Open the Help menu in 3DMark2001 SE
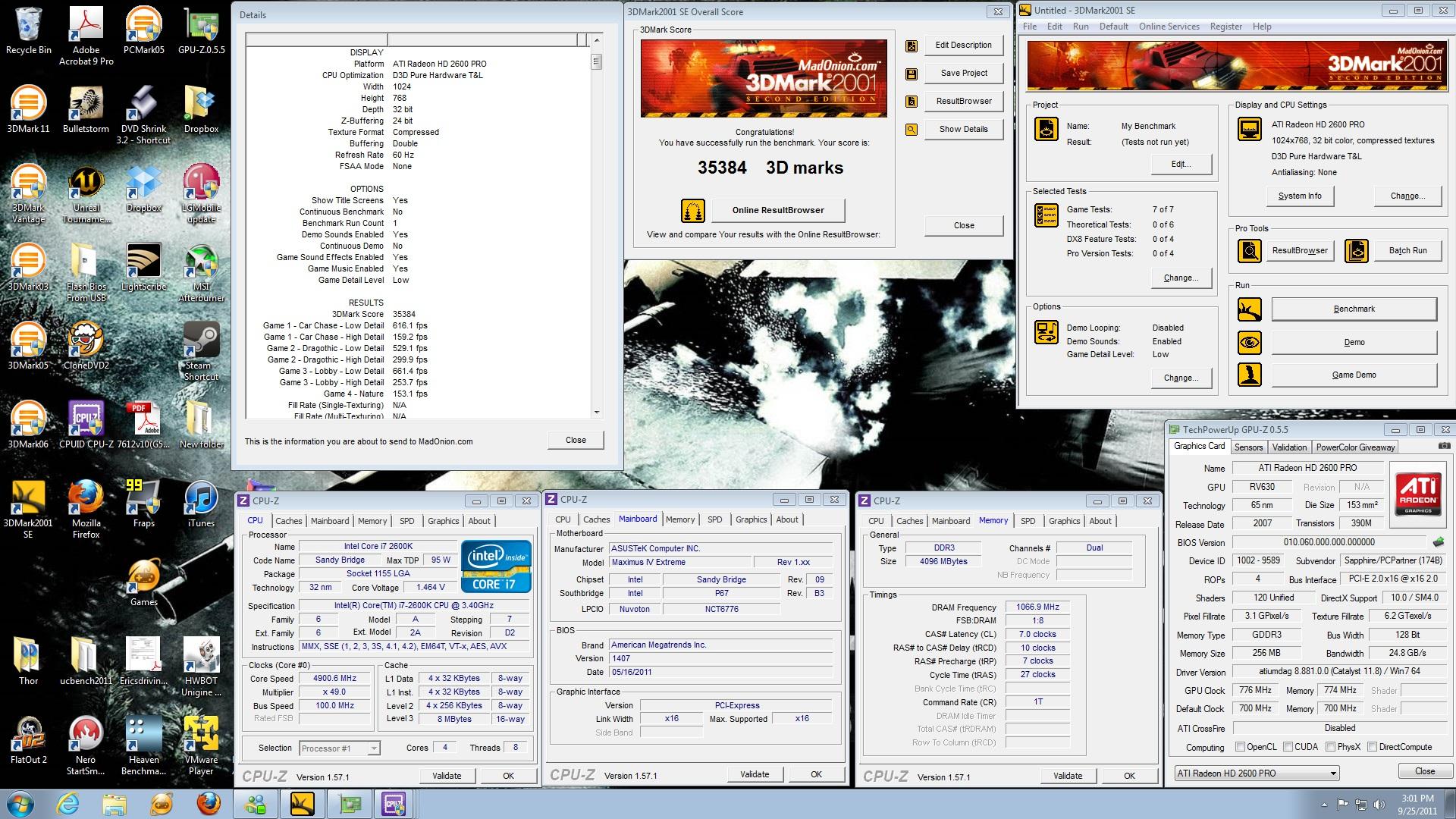Viewport: 1456px width, 819px height. click(1262, 27)
